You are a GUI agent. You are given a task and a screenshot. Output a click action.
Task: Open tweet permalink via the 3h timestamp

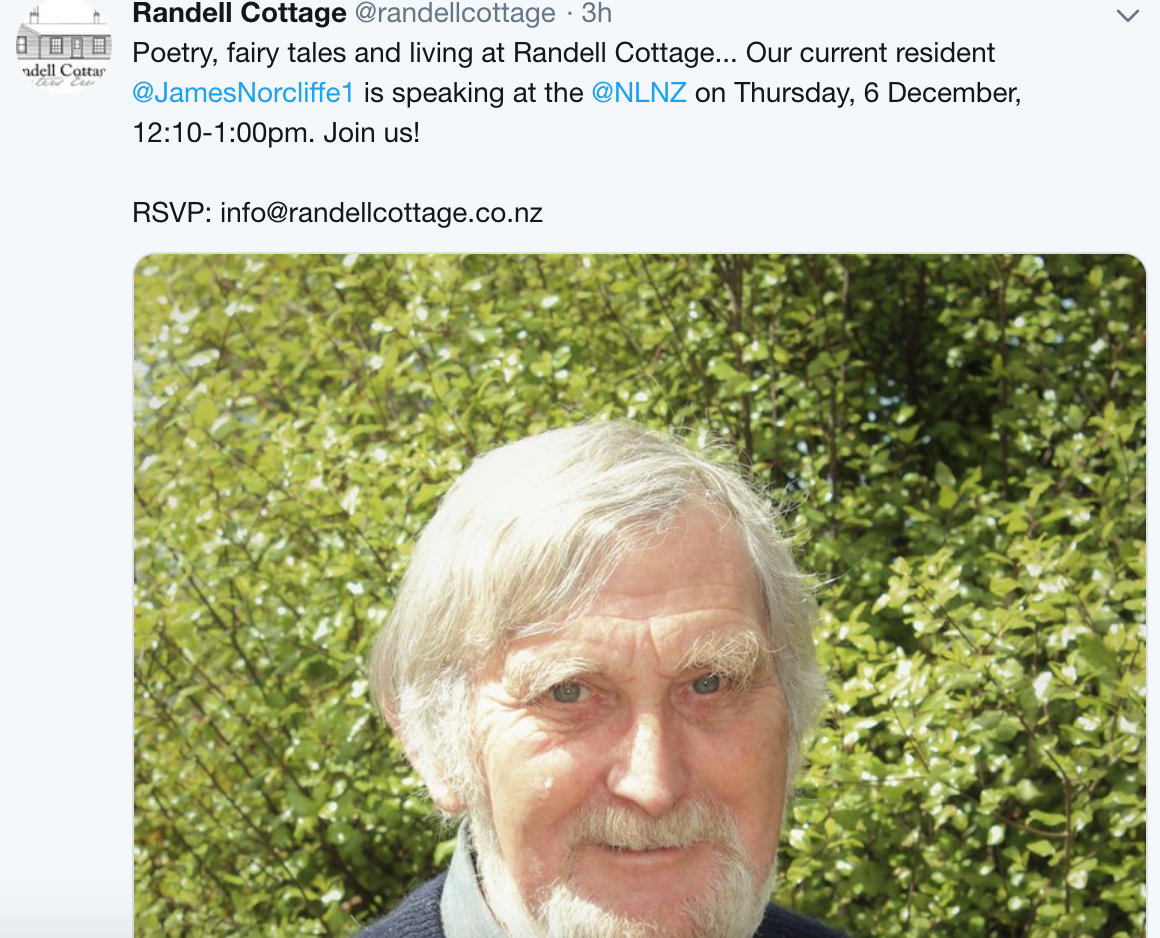[x=597, y=13]
